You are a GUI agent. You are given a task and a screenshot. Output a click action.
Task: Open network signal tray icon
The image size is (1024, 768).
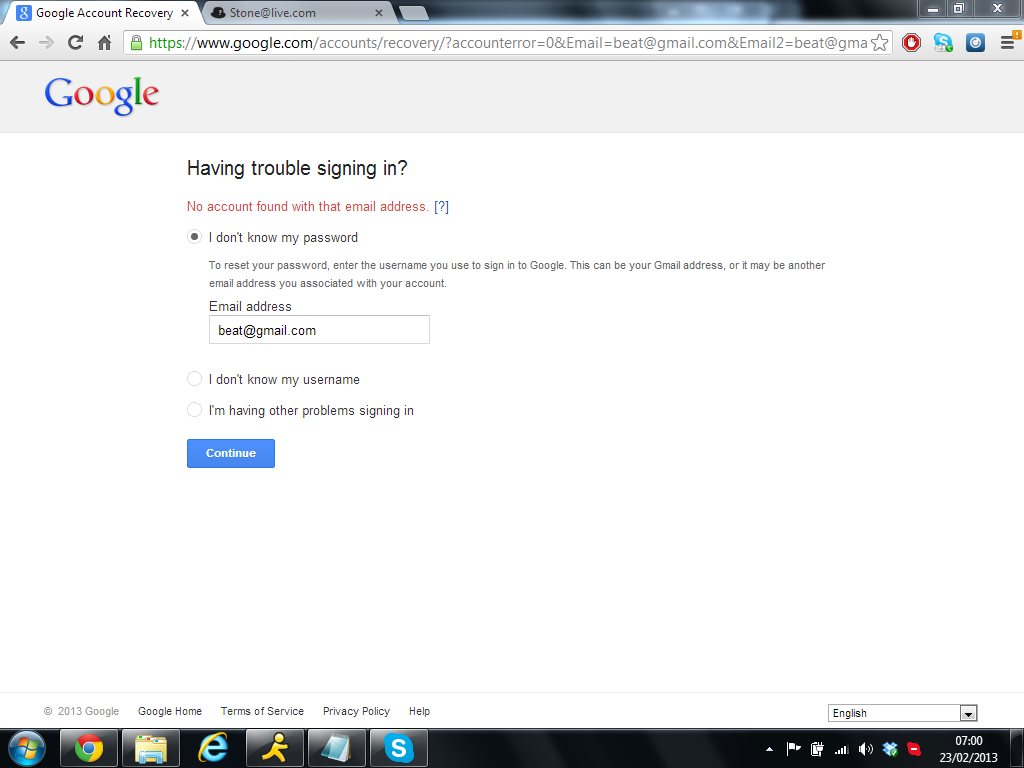click(x=841, y=749)
